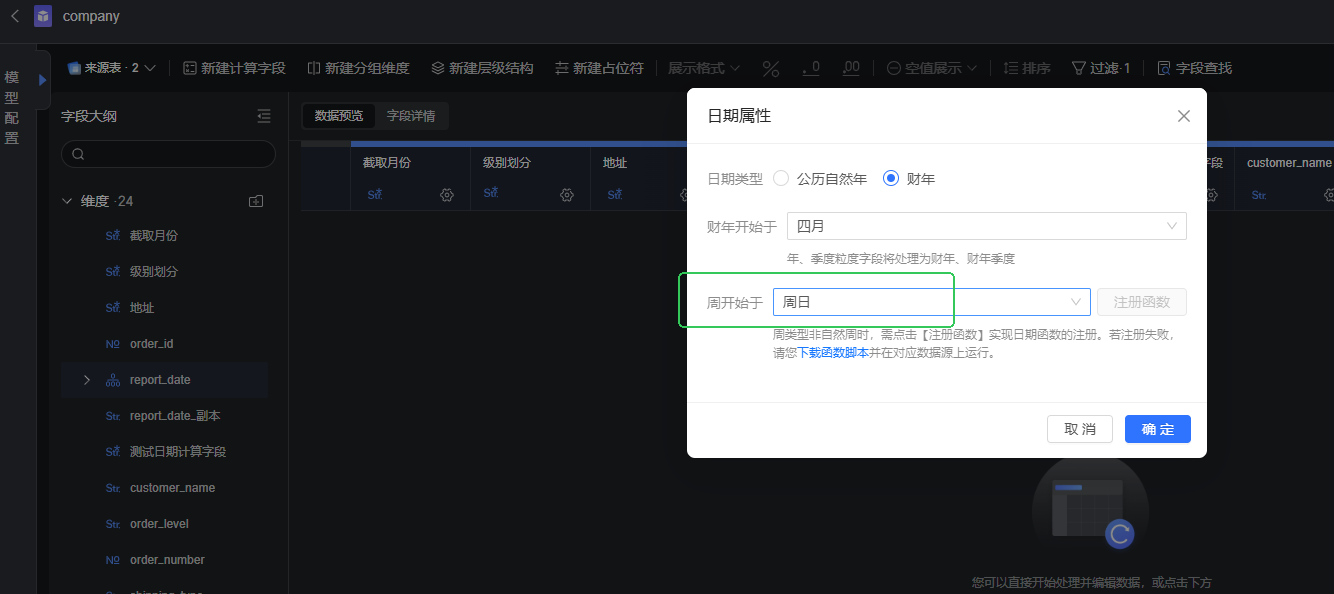Close the 日期属性 dialog

pos(1183,116)
